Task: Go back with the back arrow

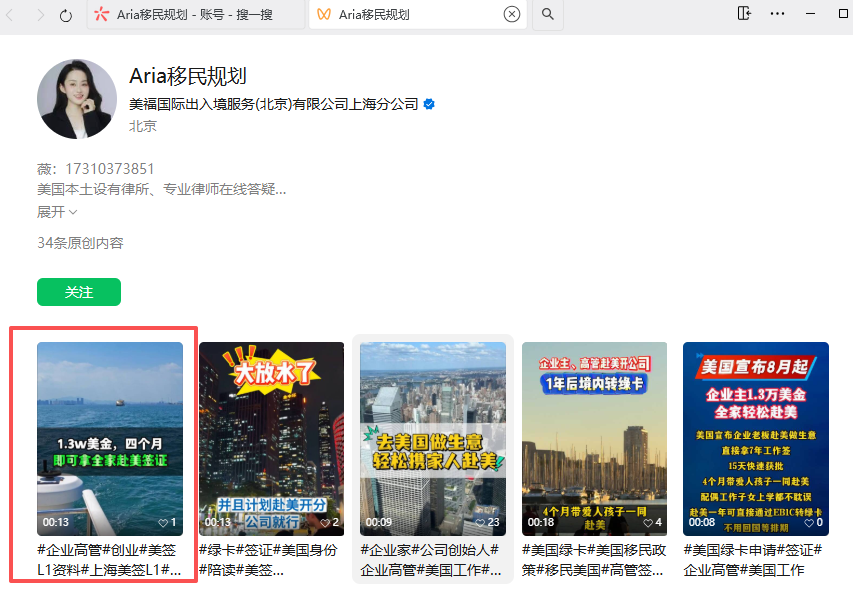Action: click(9, 15)
